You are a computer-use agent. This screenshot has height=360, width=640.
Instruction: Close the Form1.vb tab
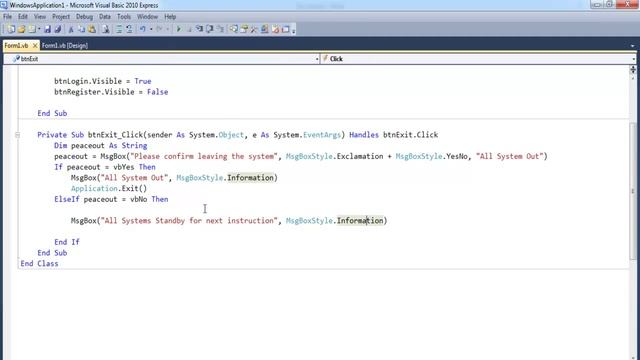click(35, 45)
